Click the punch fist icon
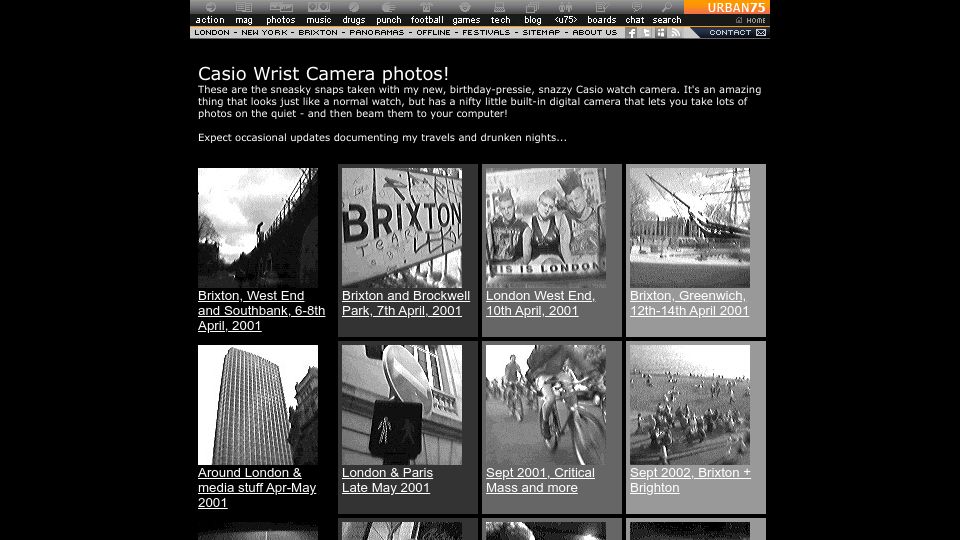 [389, 7]
